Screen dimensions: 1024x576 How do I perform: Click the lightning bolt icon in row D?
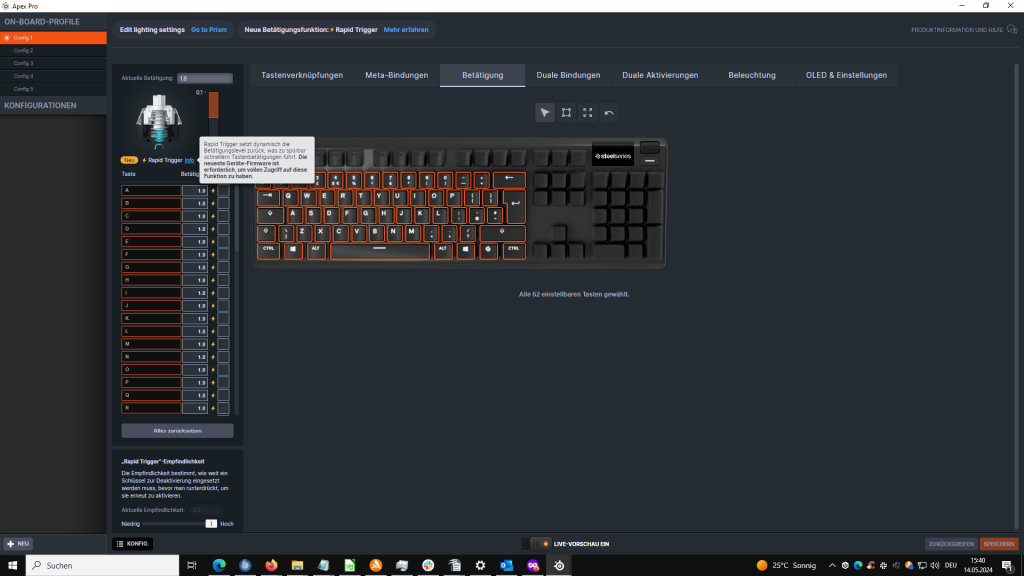pos(213,229)
